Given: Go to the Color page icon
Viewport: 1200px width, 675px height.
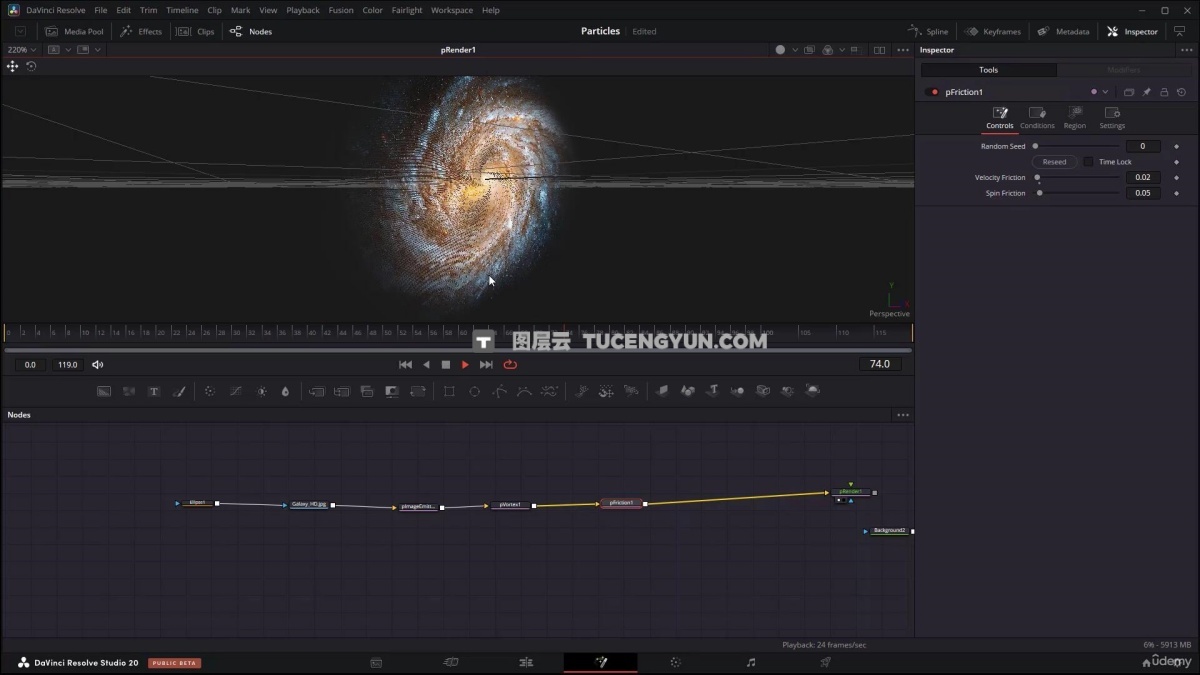Looking at the screenshot, I should click(x=675, y=662).
